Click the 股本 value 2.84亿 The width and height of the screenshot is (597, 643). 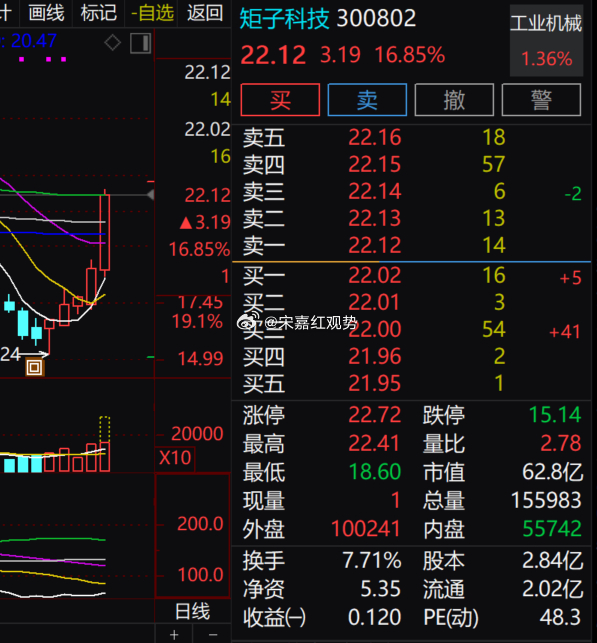pyautogui.click(x=552, y=561)
